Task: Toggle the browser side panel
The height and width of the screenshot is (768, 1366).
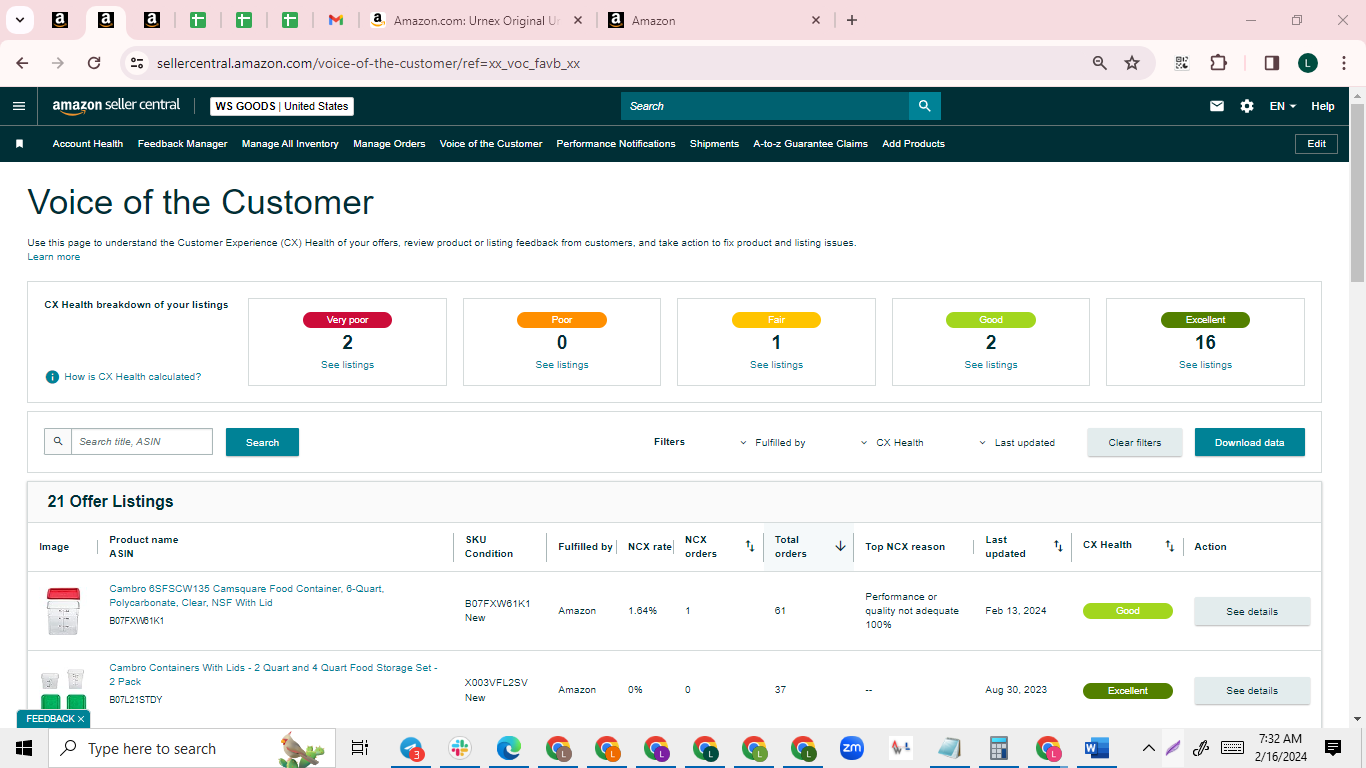Action: point(1272,63)
